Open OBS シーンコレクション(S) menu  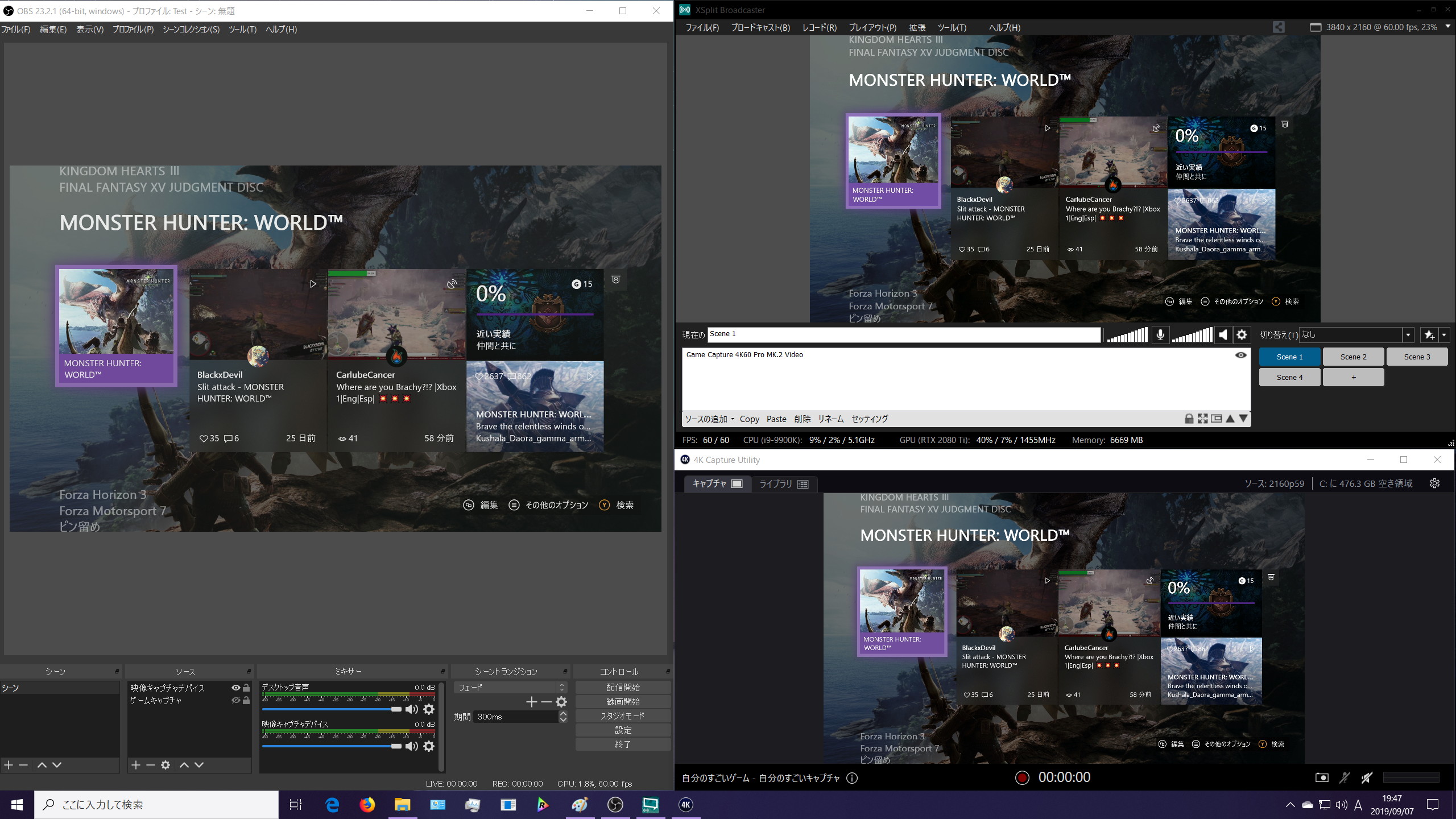coord(191,30)
